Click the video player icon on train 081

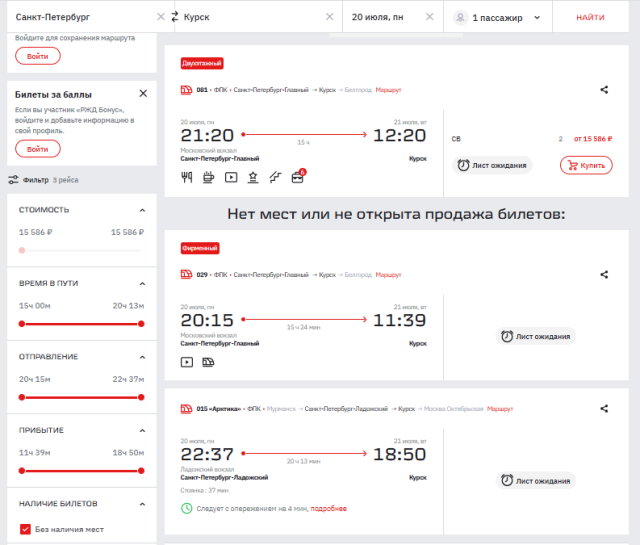(x=231, y=177)
